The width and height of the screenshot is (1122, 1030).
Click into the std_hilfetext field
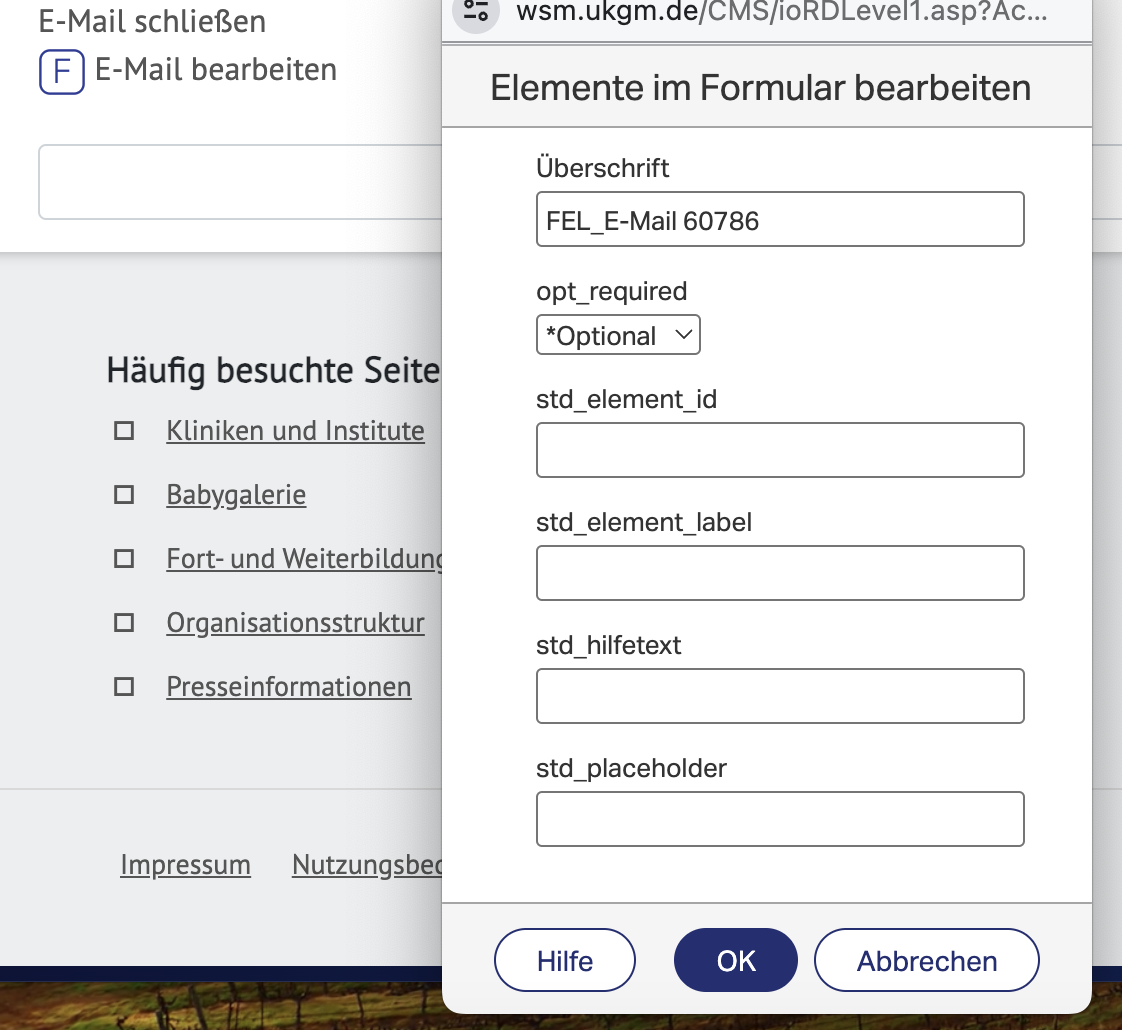tap(780, 696)
